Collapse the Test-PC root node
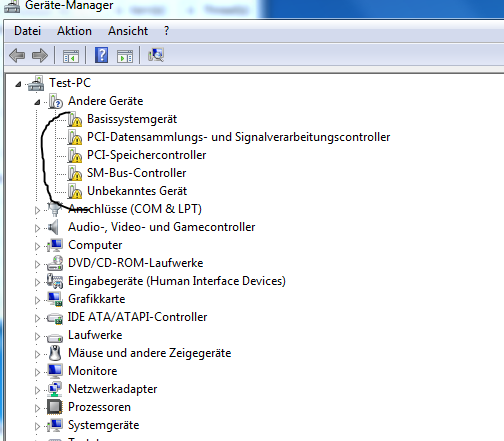Viewport: 504px width, 441px height. (x=18, y=84)
